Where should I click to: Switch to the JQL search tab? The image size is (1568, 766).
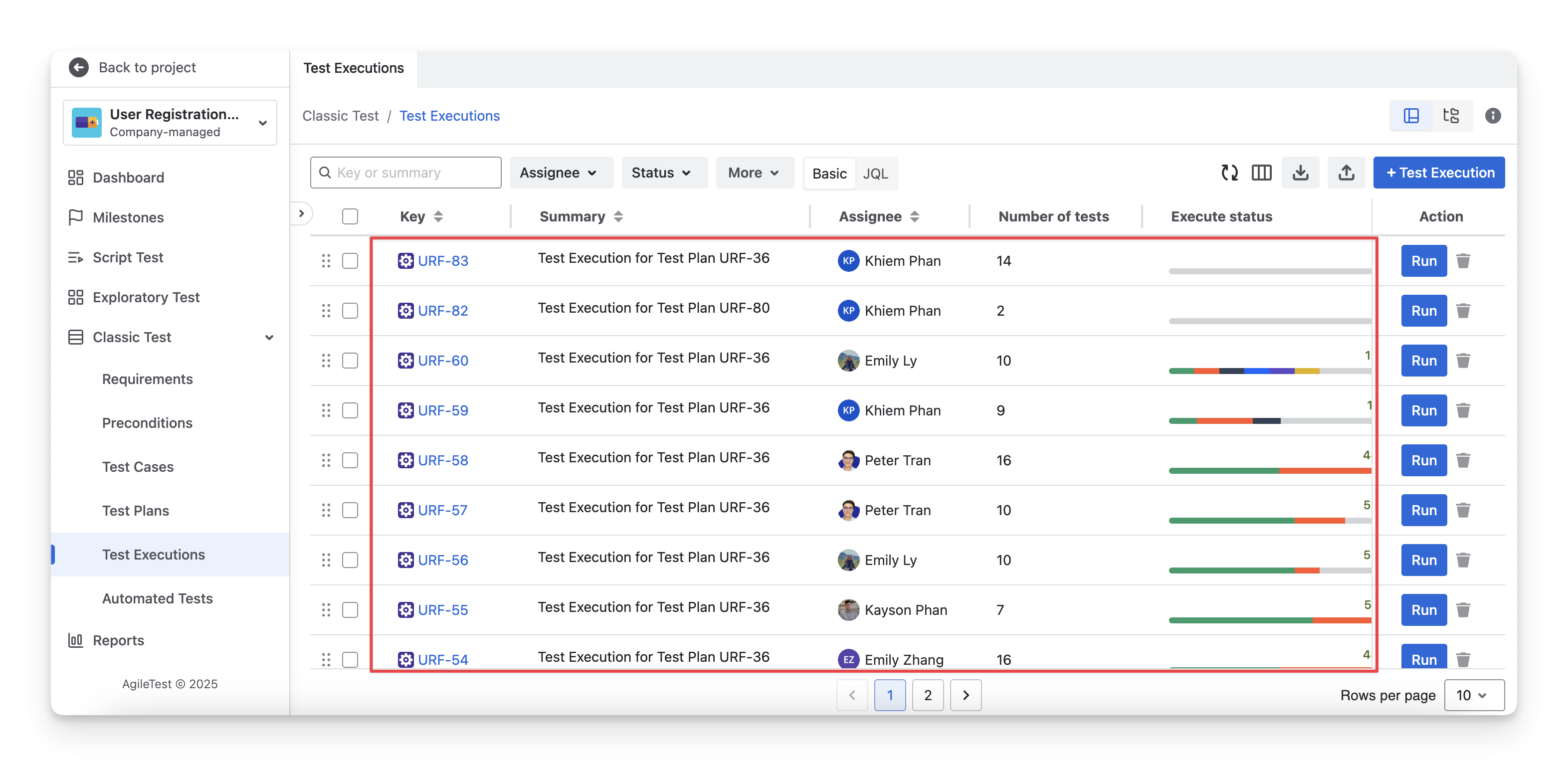(x=875, y=174)
